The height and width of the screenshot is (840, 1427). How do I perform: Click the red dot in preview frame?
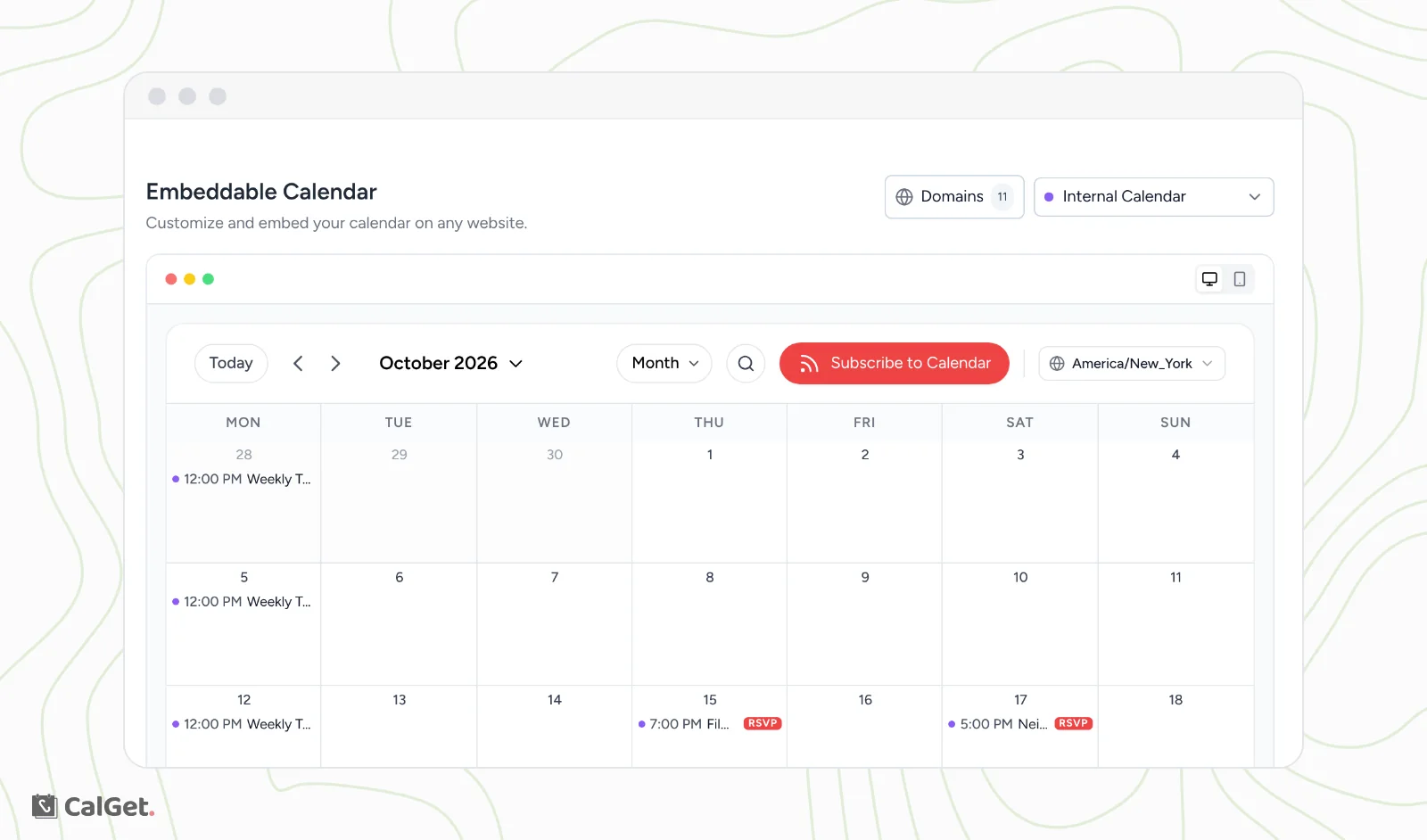pyautogui.click(x=171, y=279)
